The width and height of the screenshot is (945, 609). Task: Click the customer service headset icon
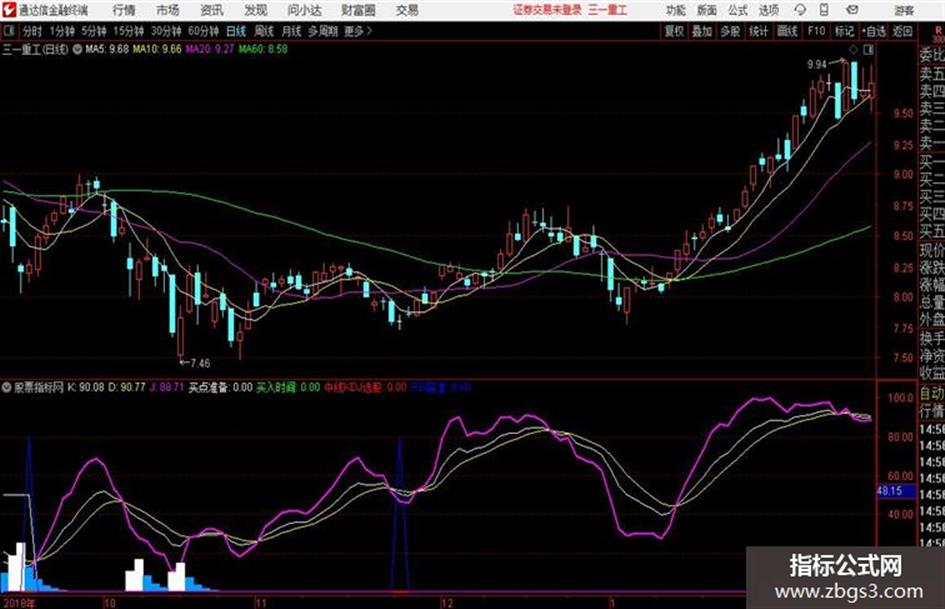point(800,10)
